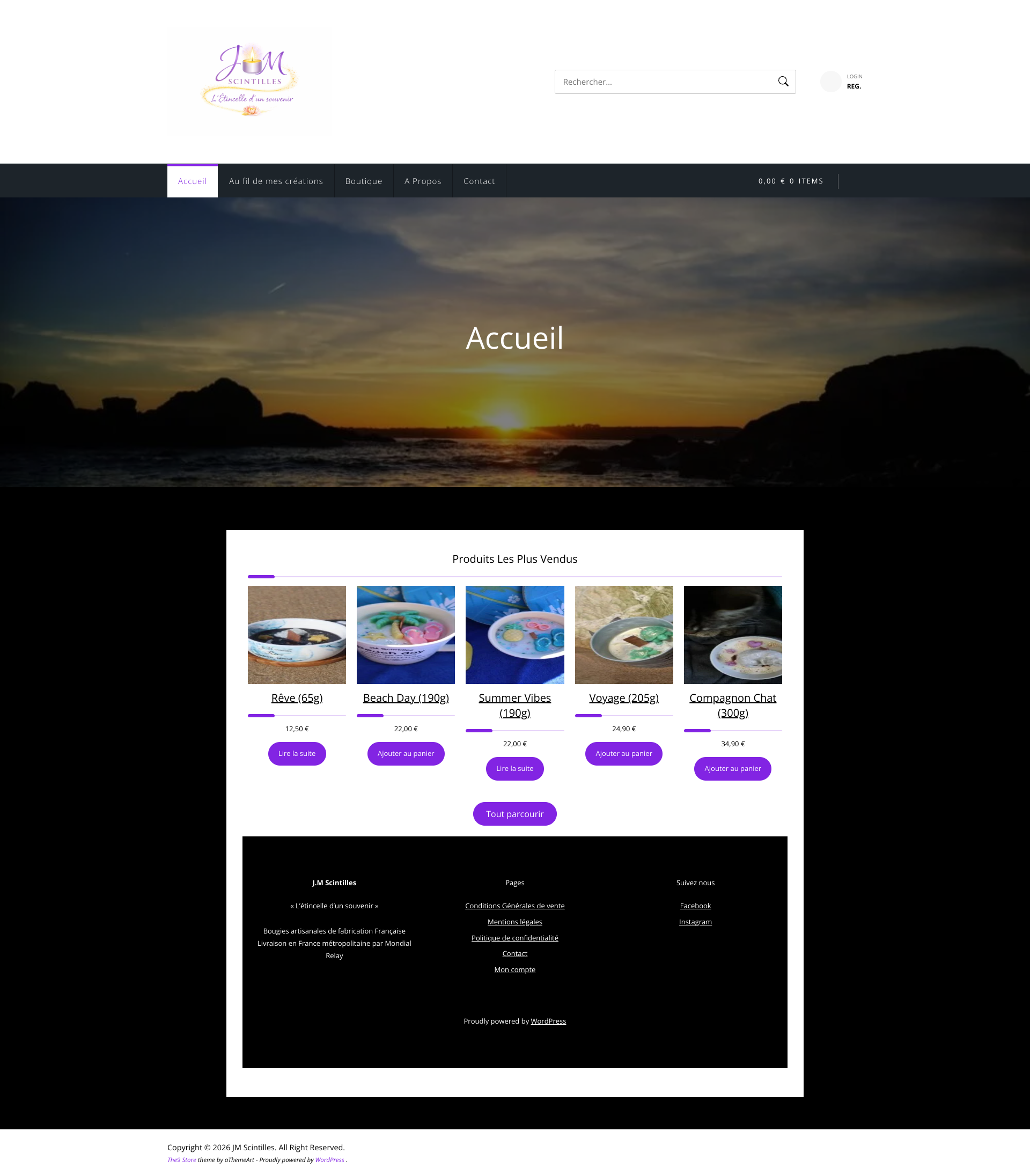This screenshot has width=1030, height=1176.
Task: Click the Tout parcourir button
Action: click(514, 814)
